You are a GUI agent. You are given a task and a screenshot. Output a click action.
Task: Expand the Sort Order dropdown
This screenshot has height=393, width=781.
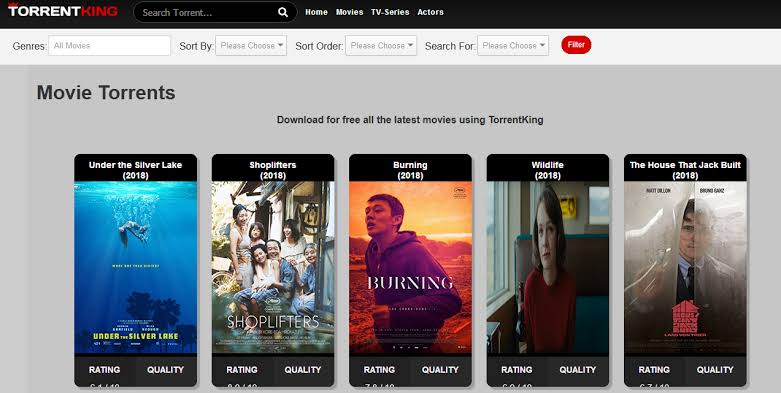pos(381,45)
